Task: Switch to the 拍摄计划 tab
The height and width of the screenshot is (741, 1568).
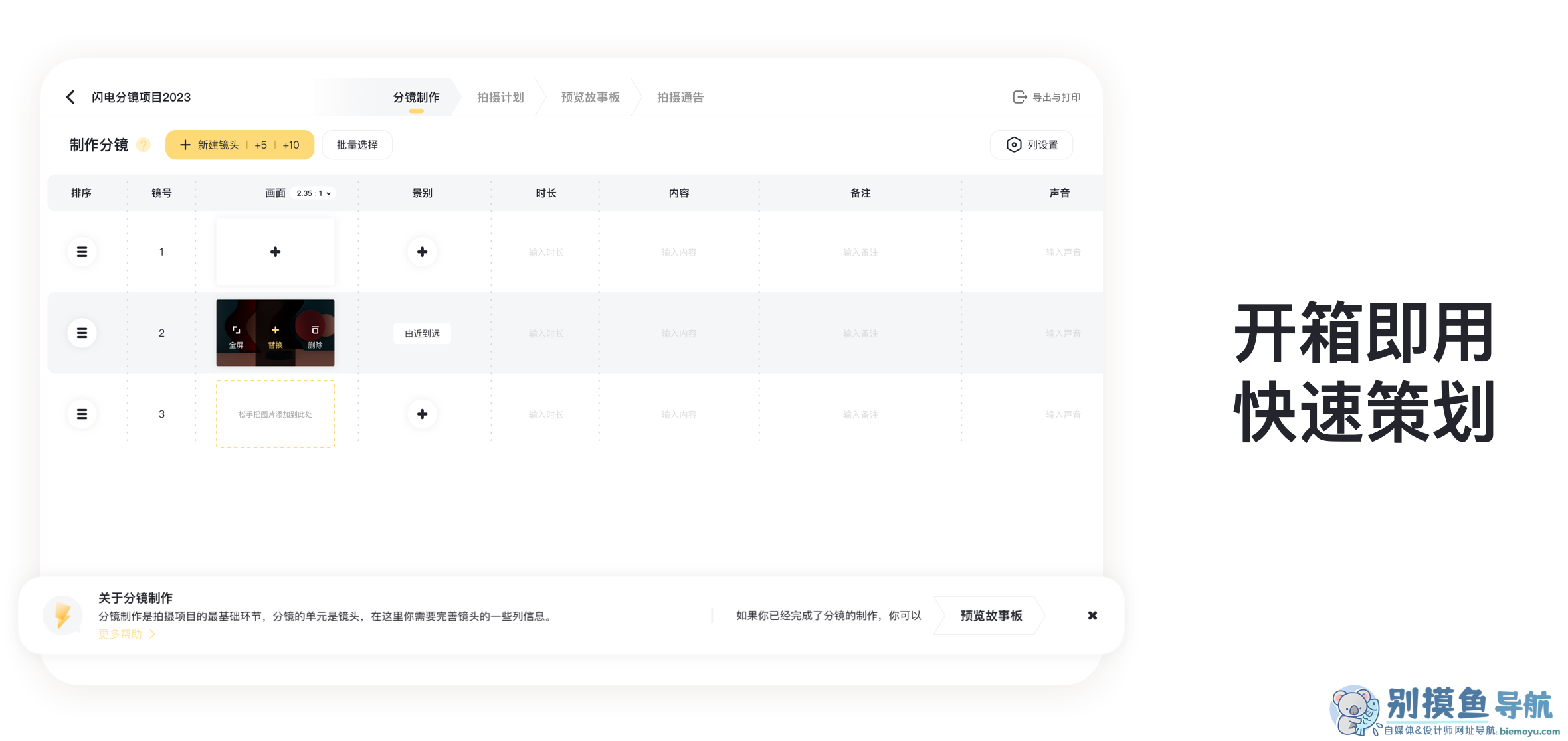Action: [x=500, y=97]
